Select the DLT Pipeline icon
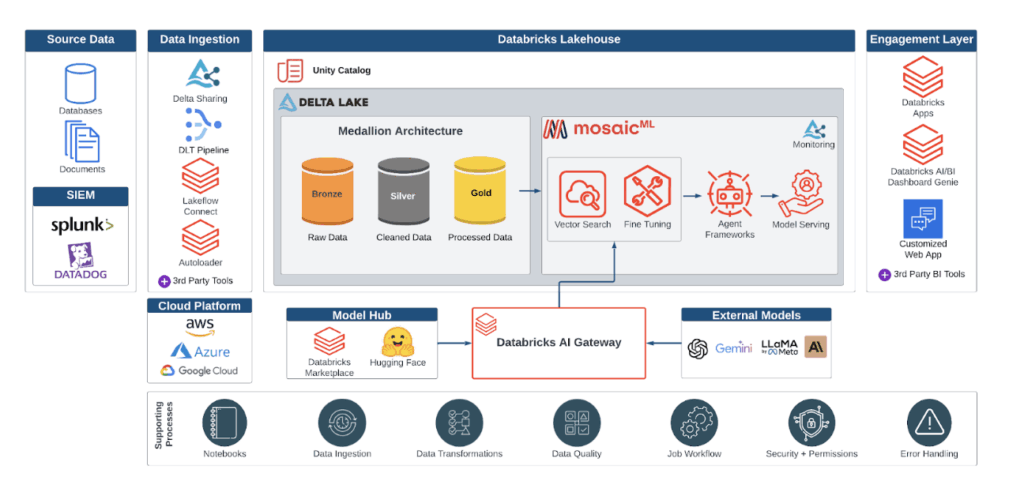The height and width of the screenshot is (496, 1024). [201, 125]
